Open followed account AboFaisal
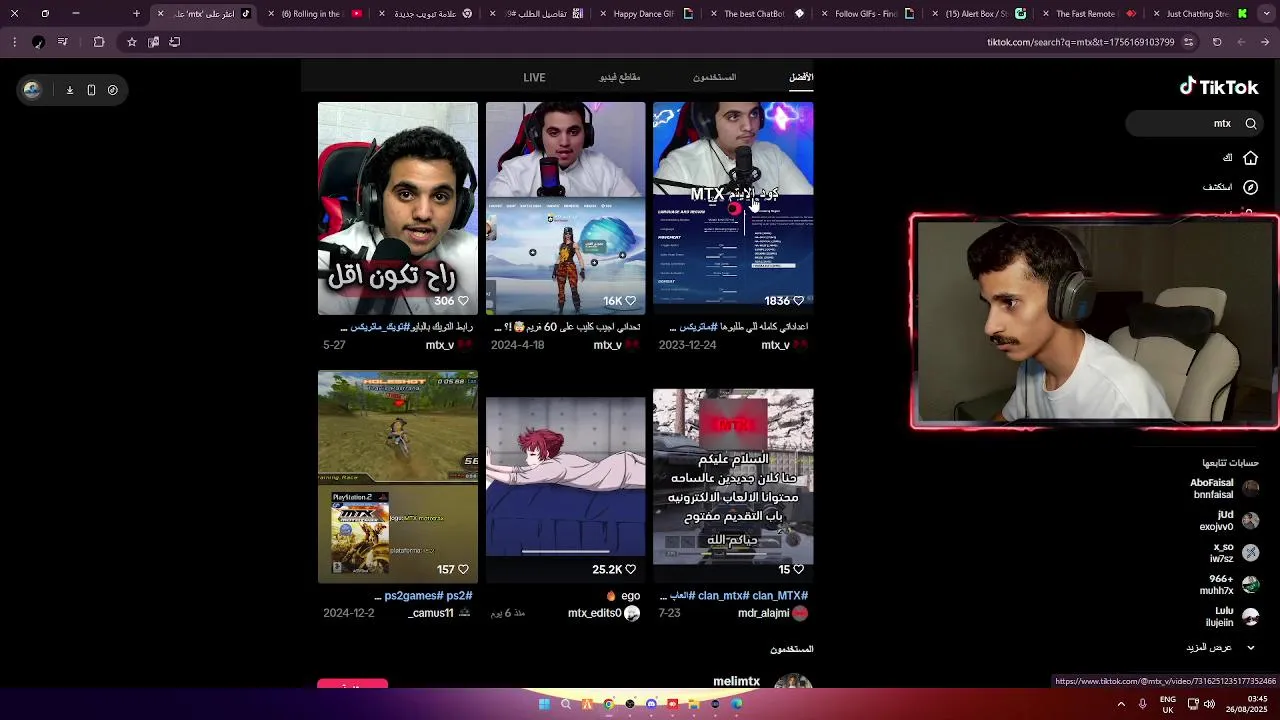This screenshot has width=1280, height=720. coord(1224,489)
